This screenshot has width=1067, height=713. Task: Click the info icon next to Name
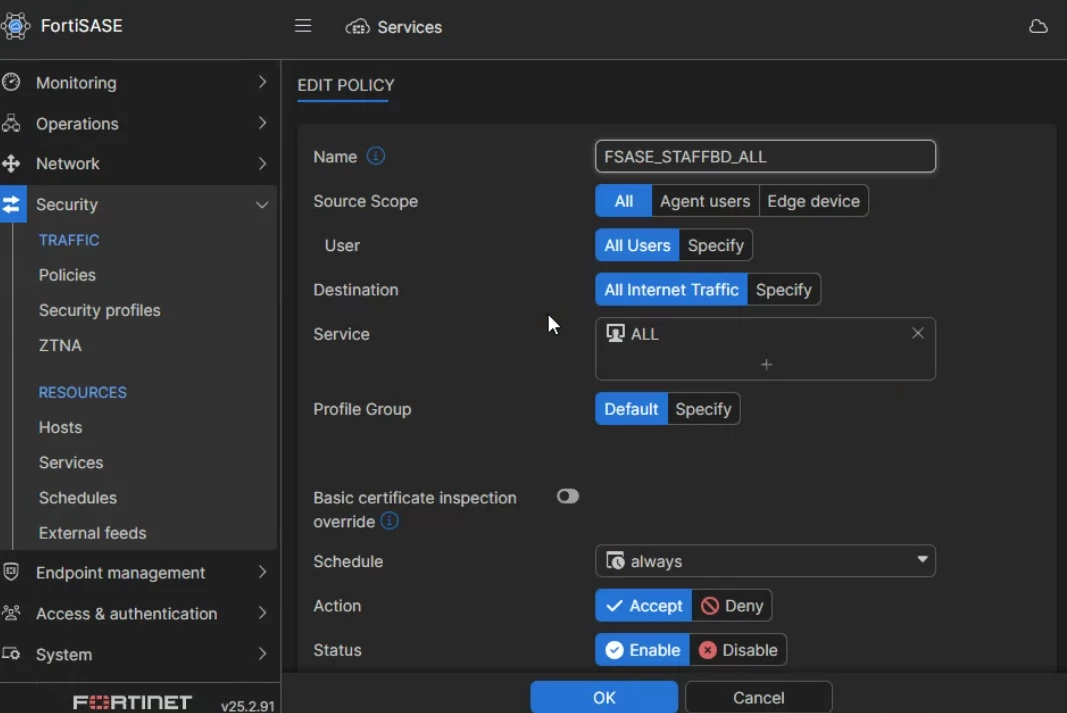[376, 156]
